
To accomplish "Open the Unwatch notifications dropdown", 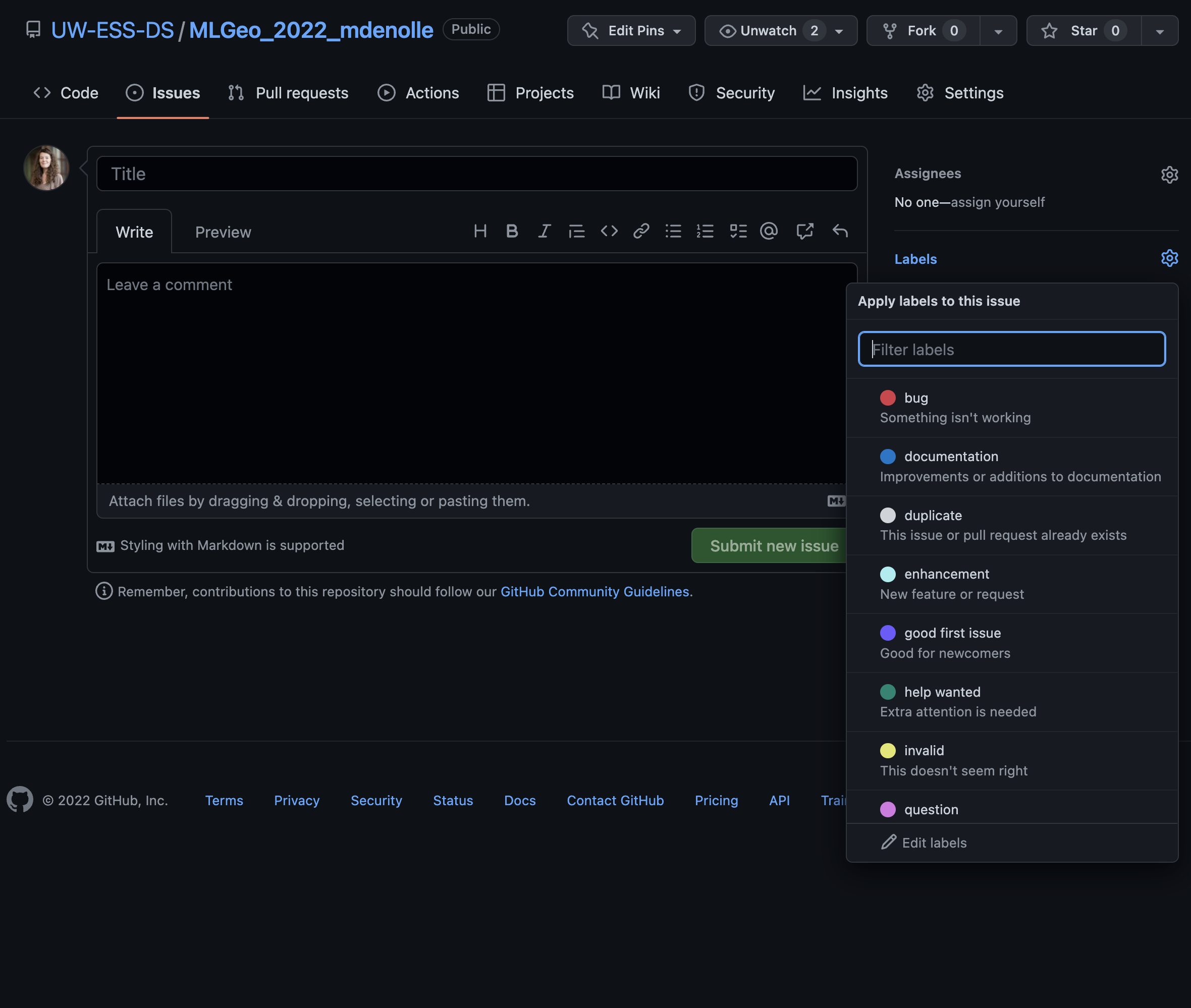I will click(x=781, y=30).
